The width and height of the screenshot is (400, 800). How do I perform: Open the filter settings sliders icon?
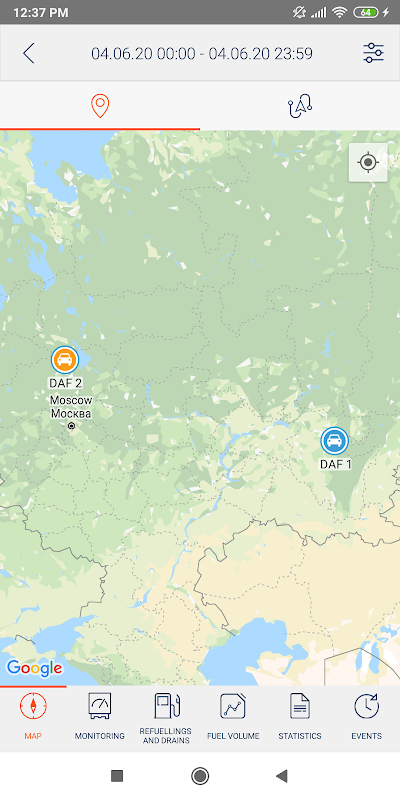pyautogui.click(x=373, y=54)
